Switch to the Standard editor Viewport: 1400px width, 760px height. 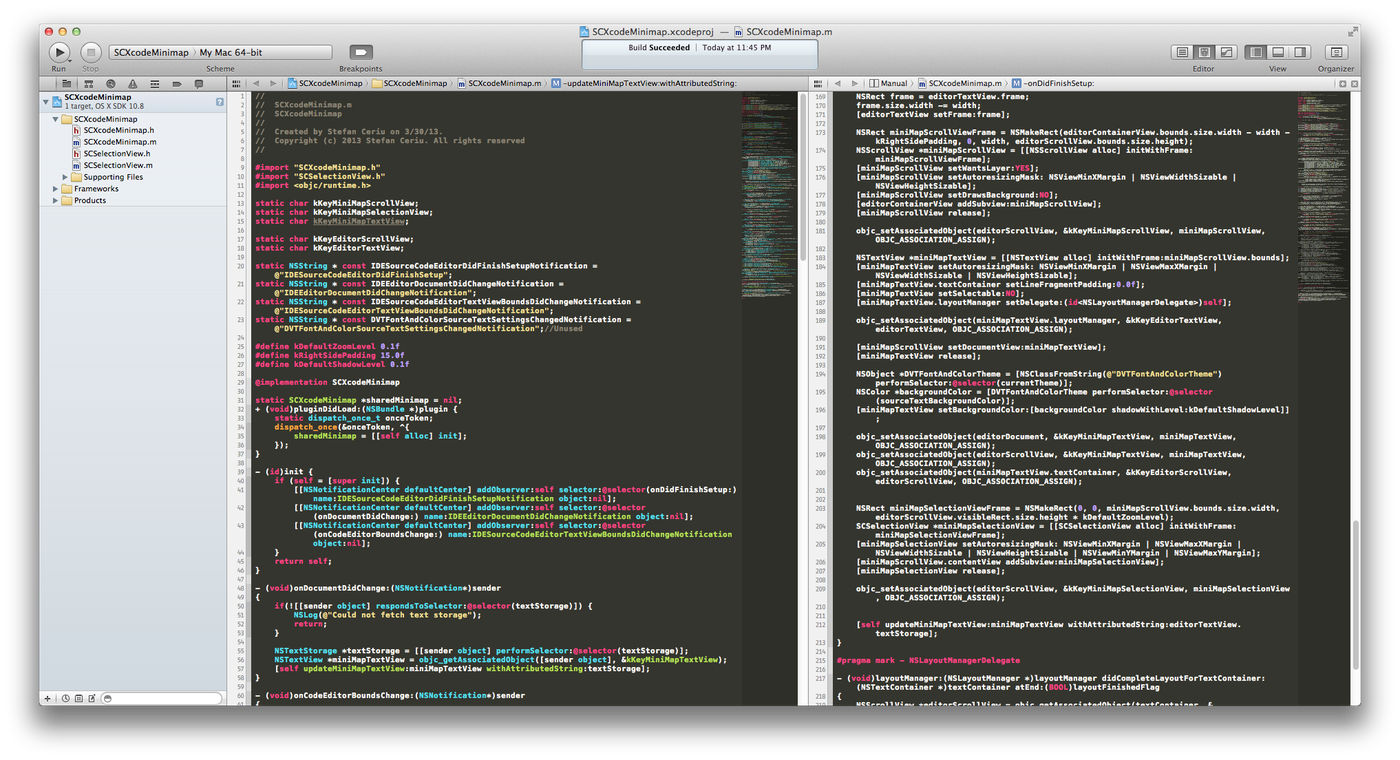[1182, 52]
